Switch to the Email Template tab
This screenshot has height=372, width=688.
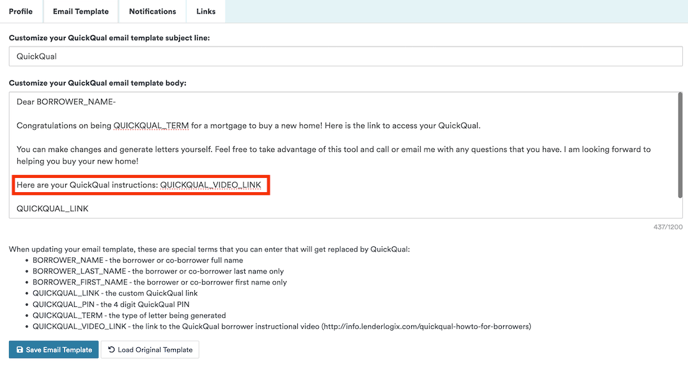(81, 11)
